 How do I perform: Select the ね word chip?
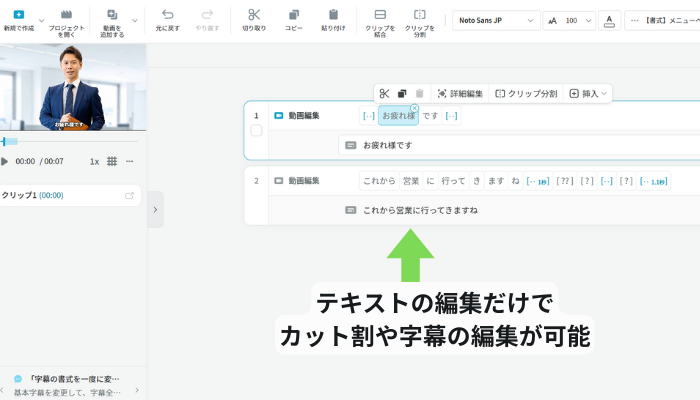515,181
